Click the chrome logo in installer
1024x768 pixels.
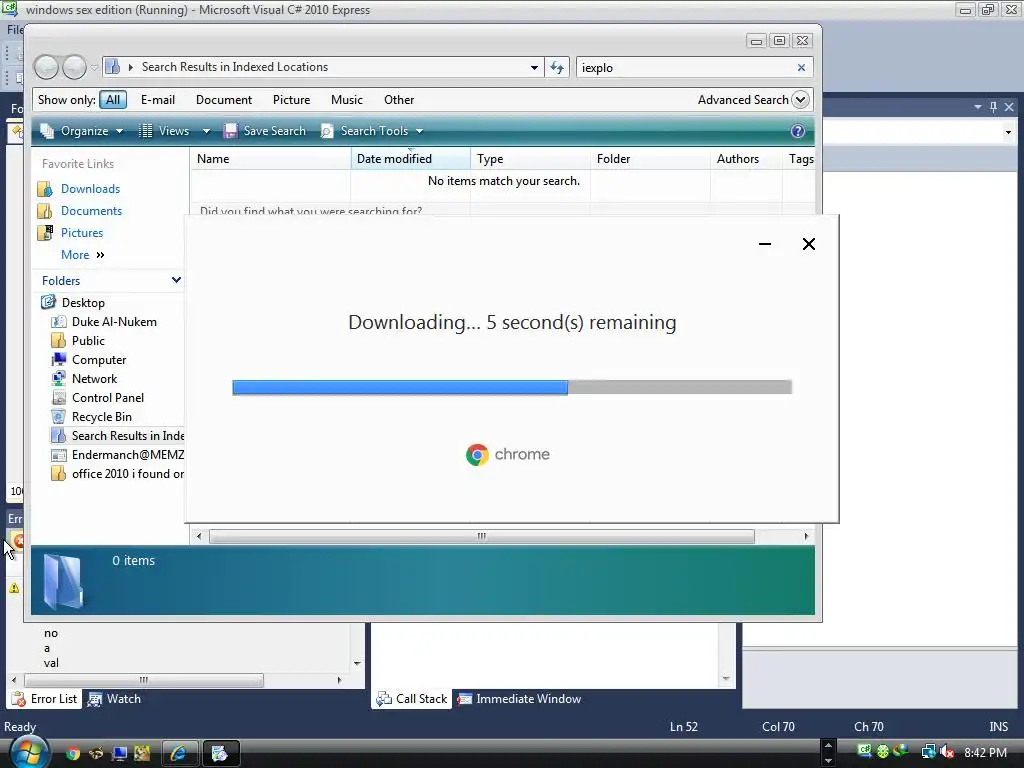point(507,454)
